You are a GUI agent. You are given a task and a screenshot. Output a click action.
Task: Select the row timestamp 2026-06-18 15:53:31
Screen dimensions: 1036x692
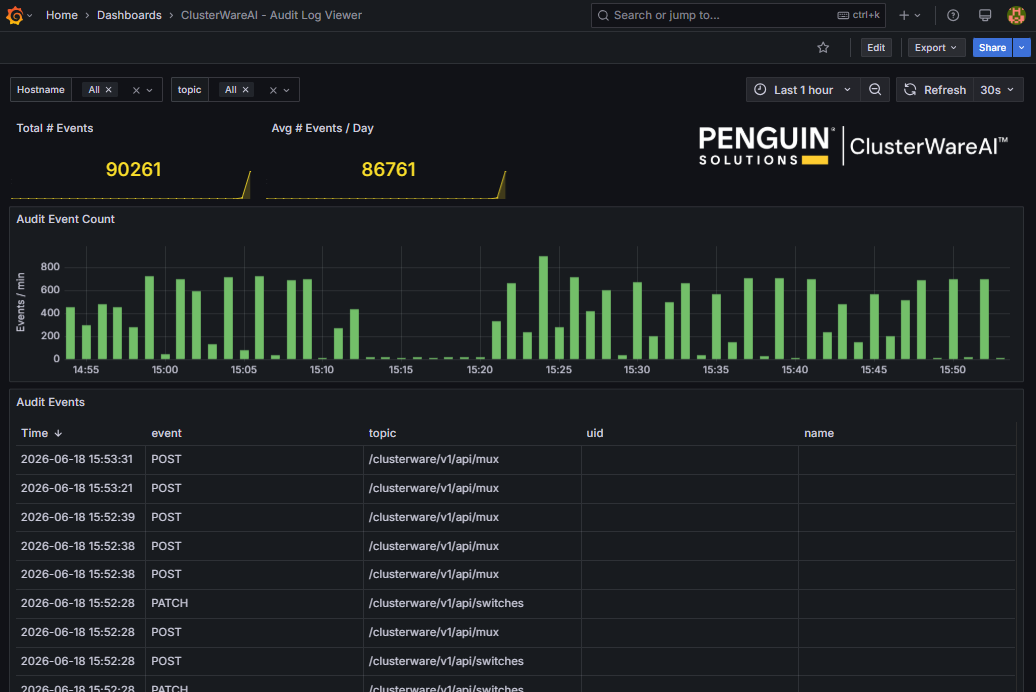point(77,459)
